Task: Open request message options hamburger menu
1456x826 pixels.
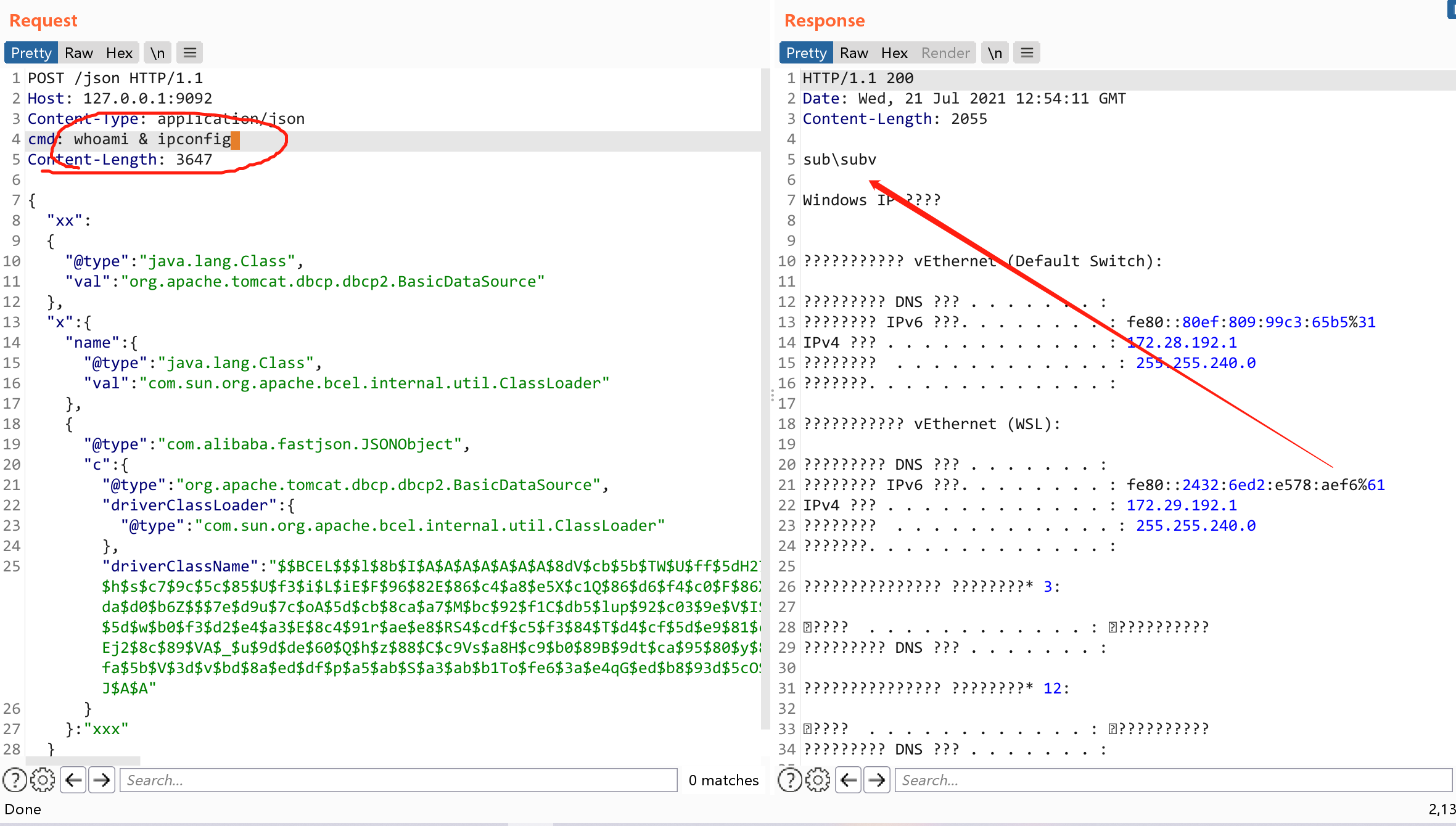Action: [x=190, y=53]
